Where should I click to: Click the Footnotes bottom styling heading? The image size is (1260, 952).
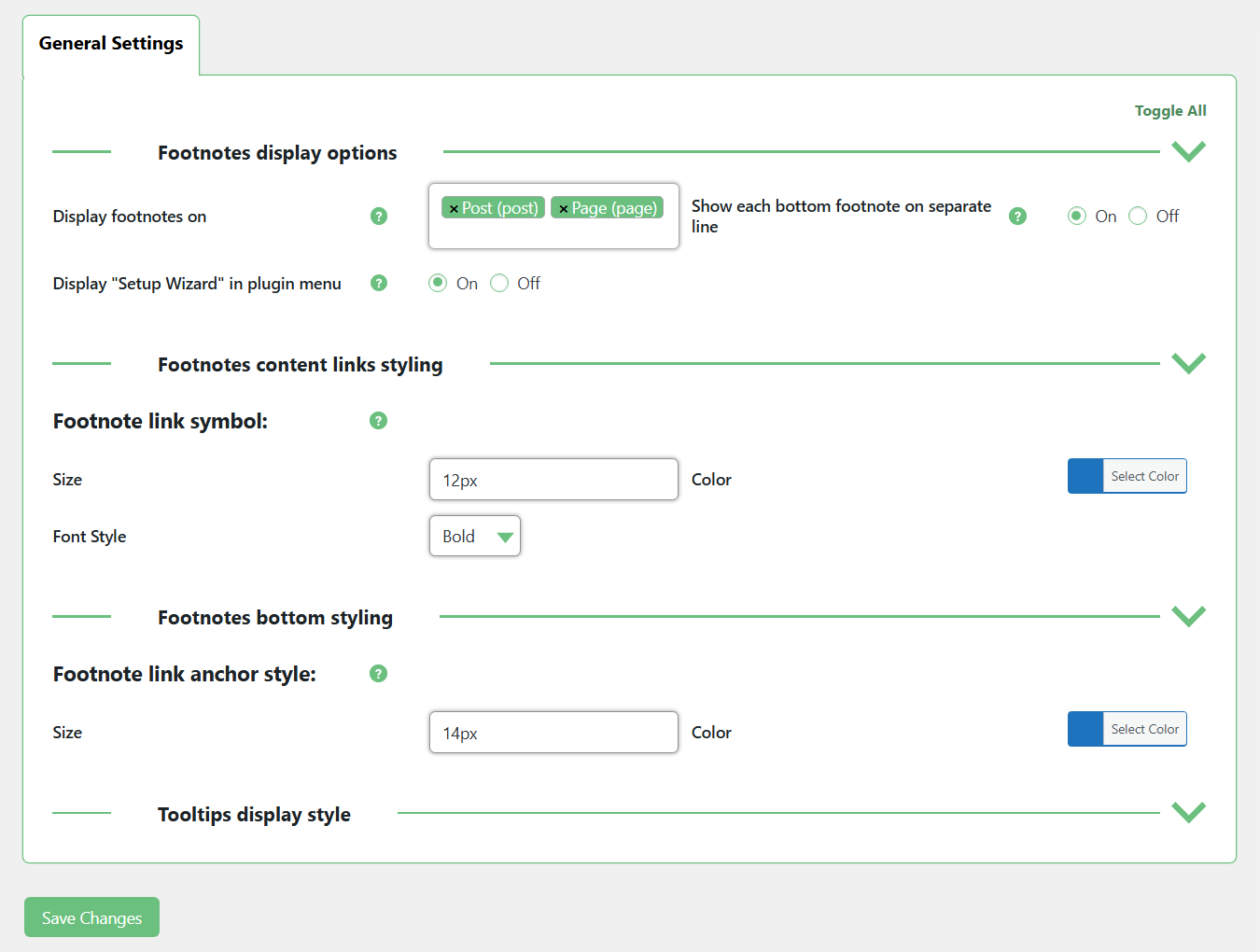(x=275, y=618)
